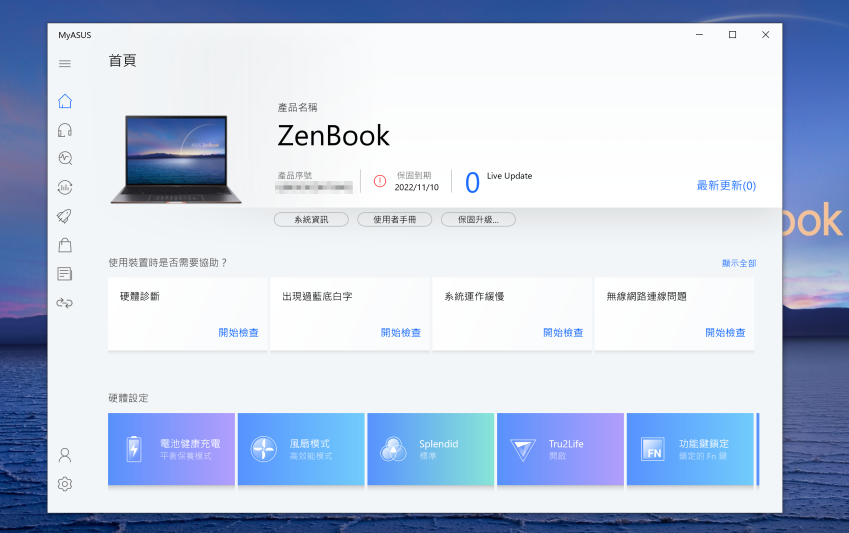This screenshot has height=533, width=849.
Task: Click the Splendid color circles icon
Action: [x=393, y=449]
